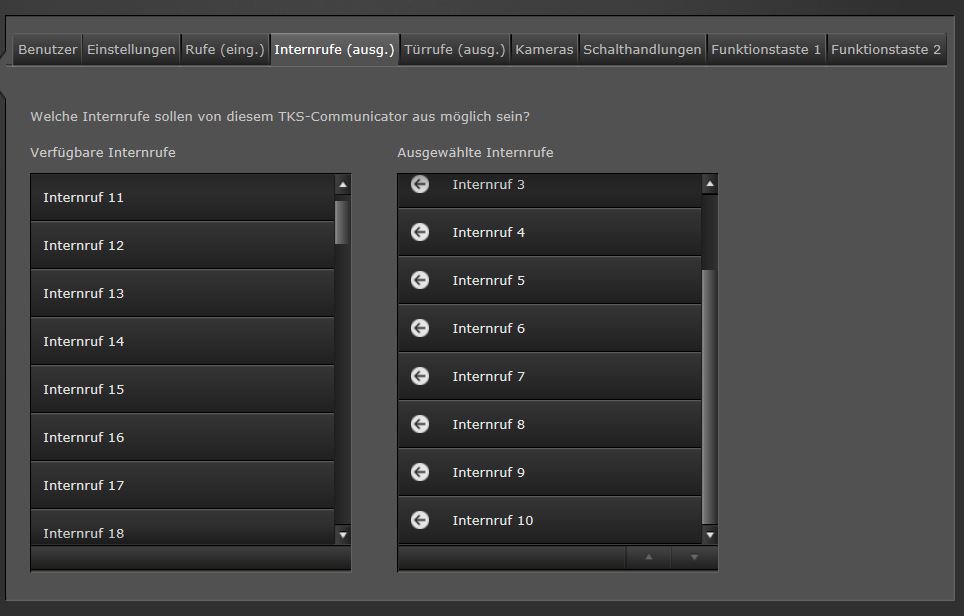
Task: Click the arrow icon beside Internruf 10
Action: 420,520
